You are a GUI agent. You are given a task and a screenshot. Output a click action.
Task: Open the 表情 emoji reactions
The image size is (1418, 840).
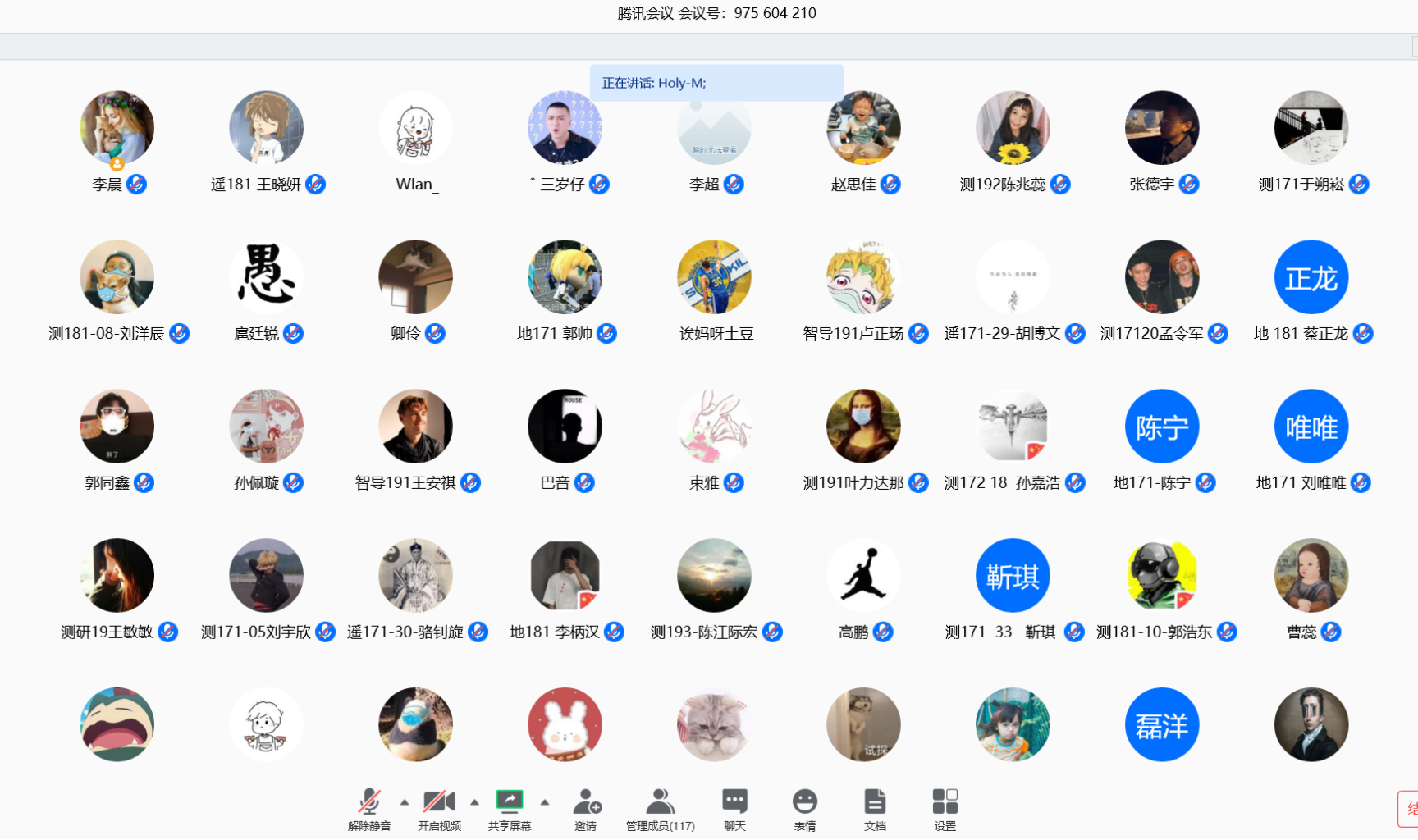pos(804,802)
